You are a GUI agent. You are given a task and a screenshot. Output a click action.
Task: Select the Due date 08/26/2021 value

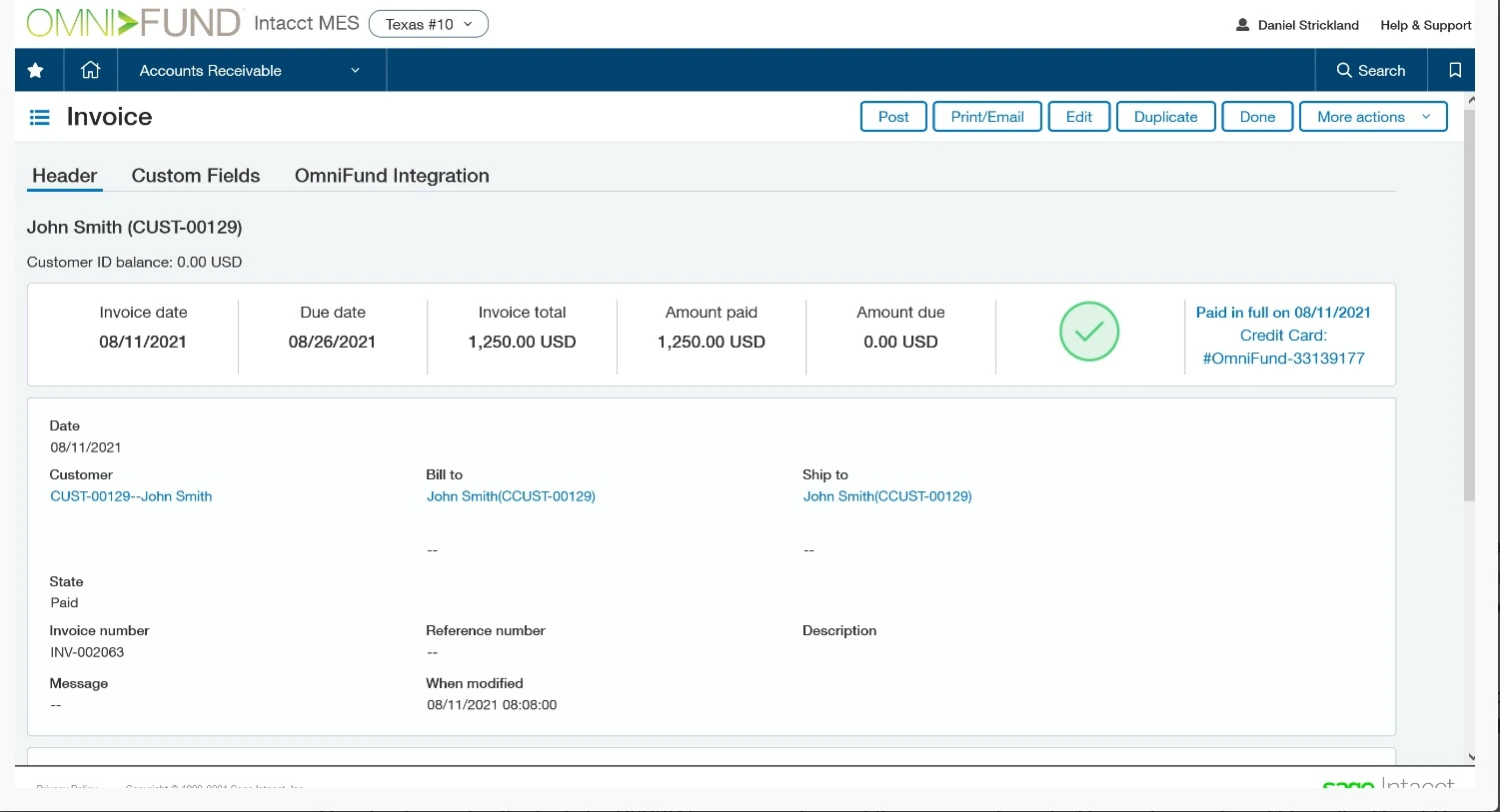[332, 342]
